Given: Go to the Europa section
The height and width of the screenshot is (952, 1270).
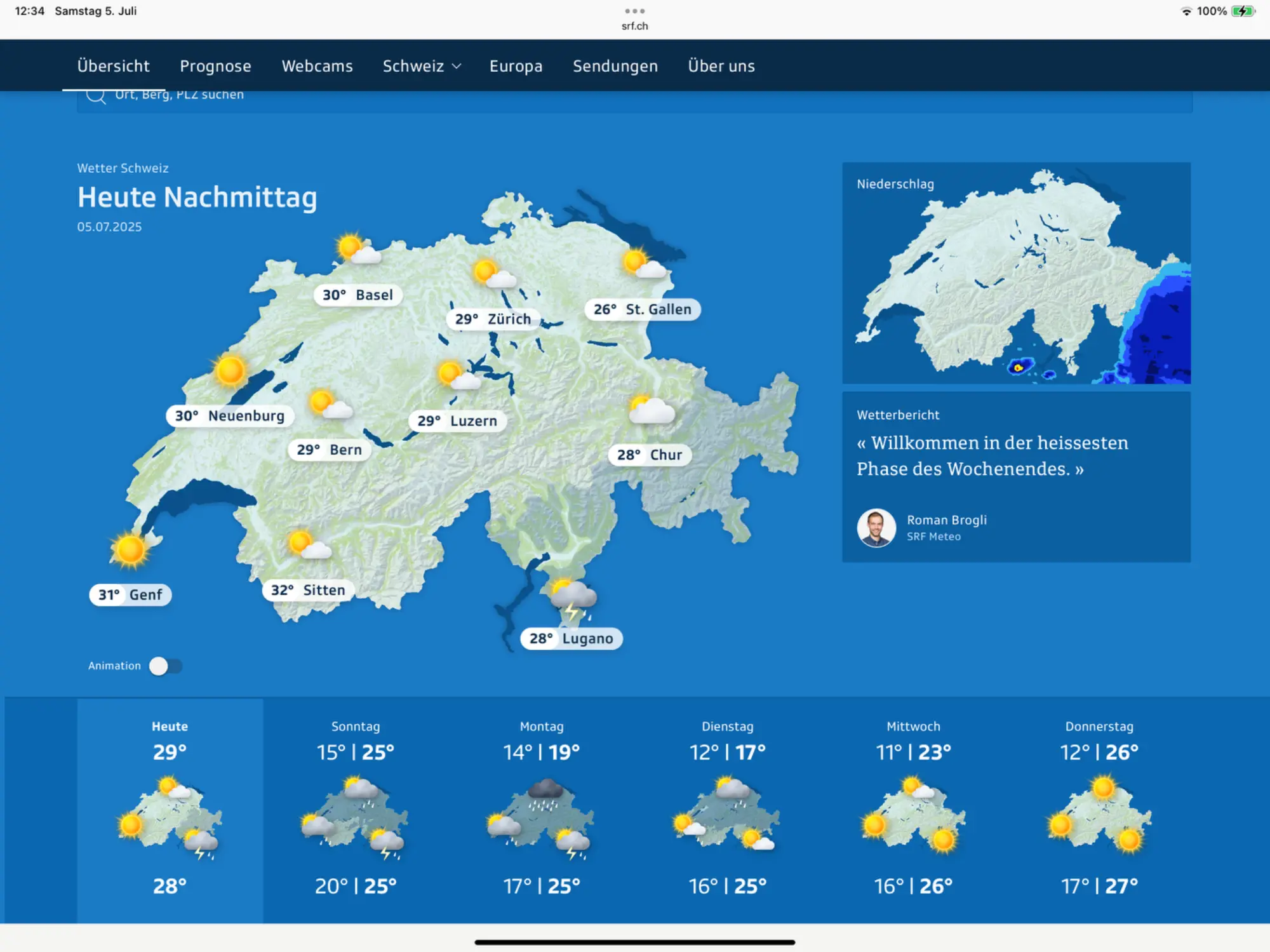Looking at the screenshot, I should pyautogui.click(x=516, y=66).
